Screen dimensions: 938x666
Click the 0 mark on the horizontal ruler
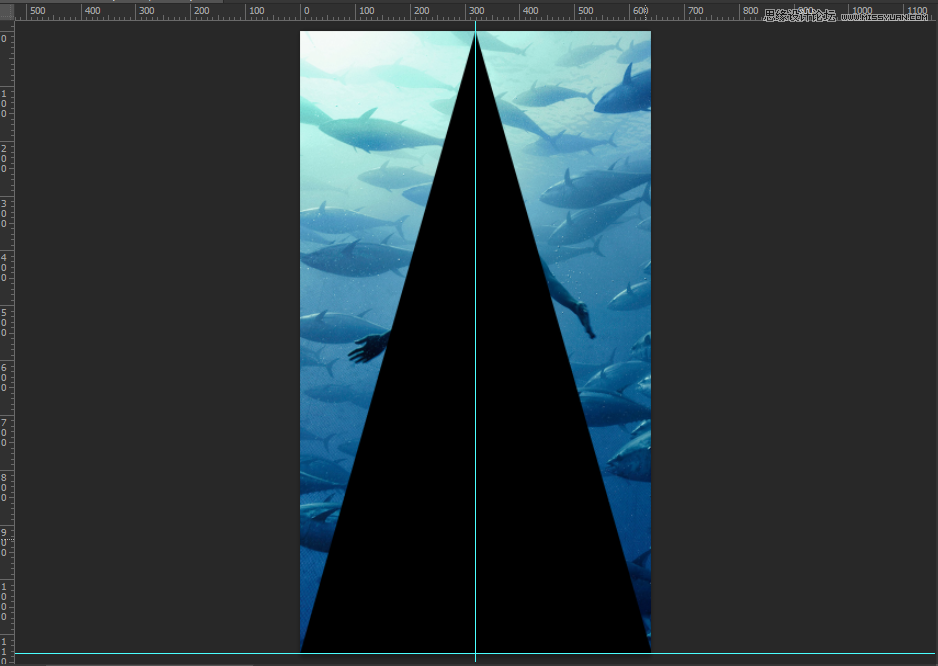305,11
